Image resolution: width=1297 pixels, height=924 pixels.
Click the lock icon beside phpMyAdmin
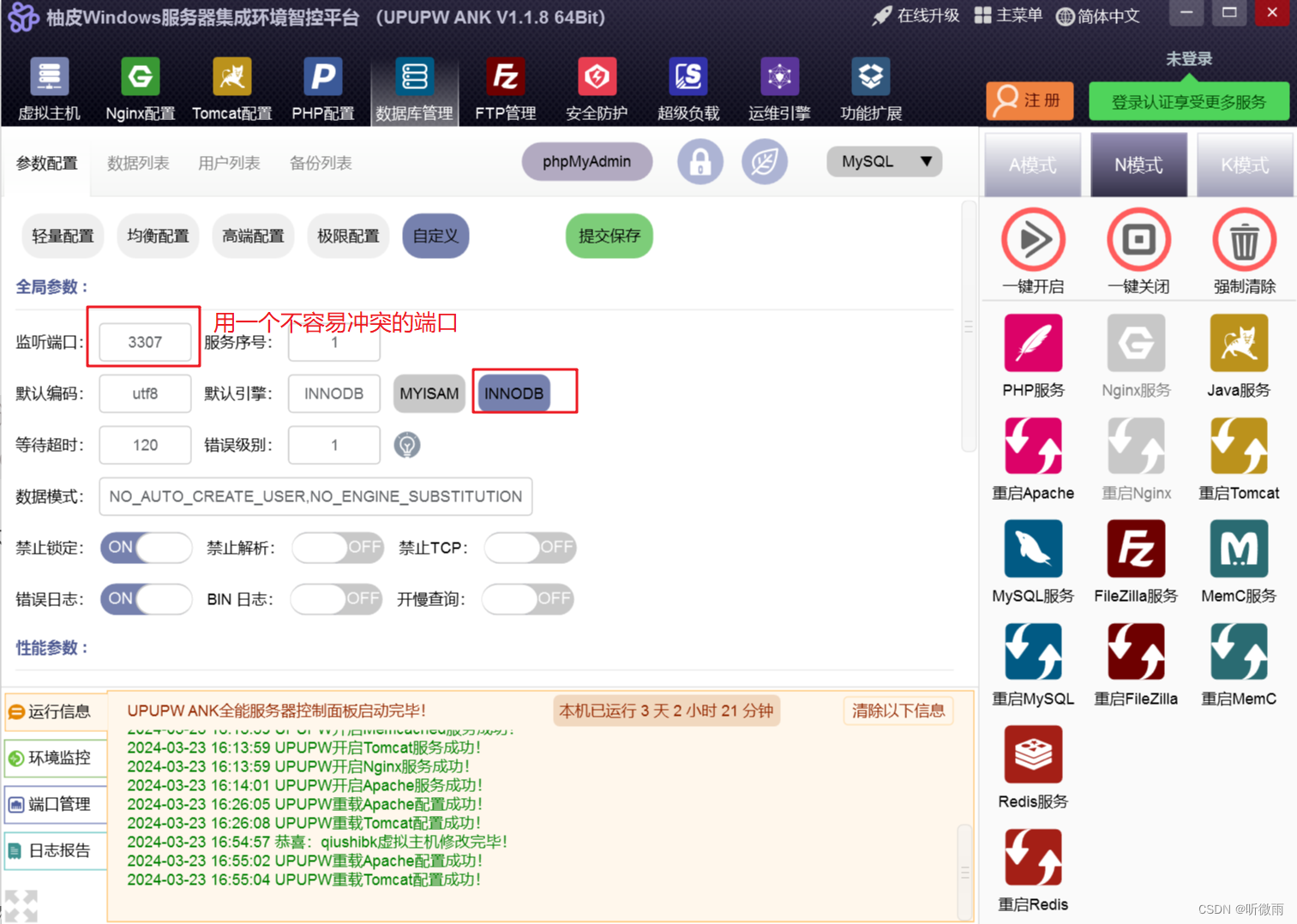(x=700, y=161)
